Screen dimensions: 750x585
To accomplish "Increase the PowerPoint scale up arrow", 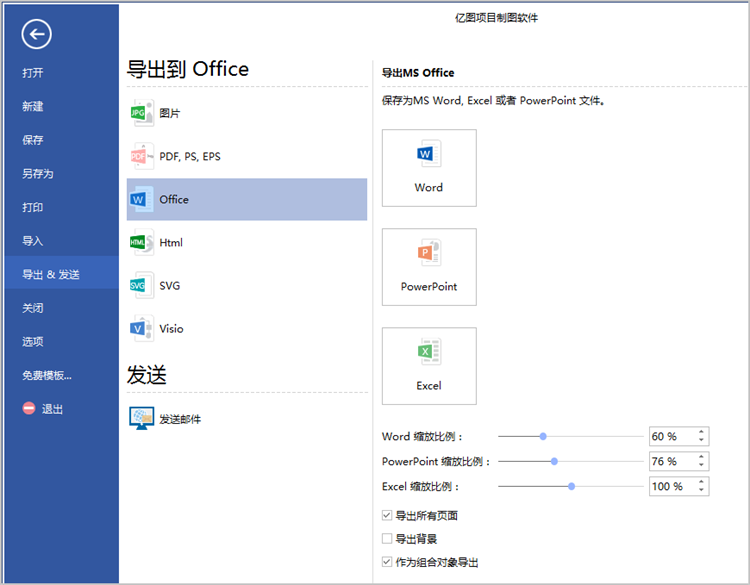I will click(x=701, y=456).
